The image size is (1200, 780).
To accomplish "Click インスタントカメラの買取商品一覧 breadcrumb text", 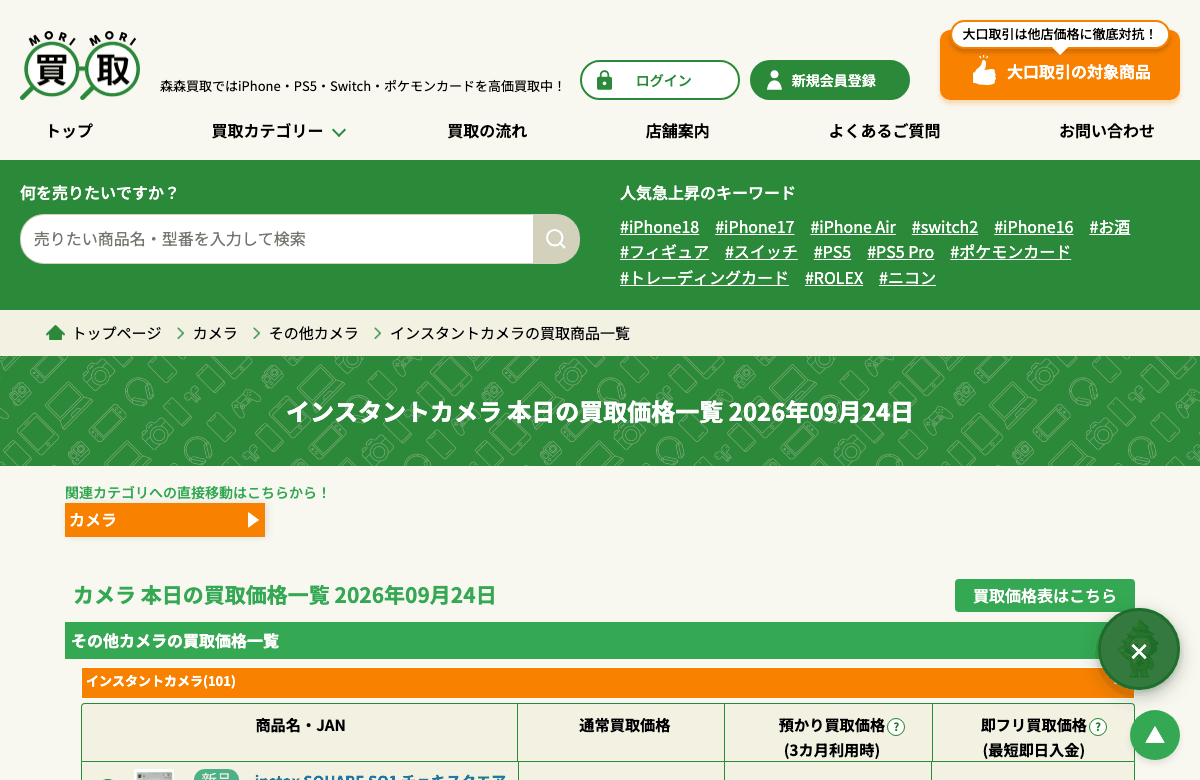I will [x=510, y=333].
